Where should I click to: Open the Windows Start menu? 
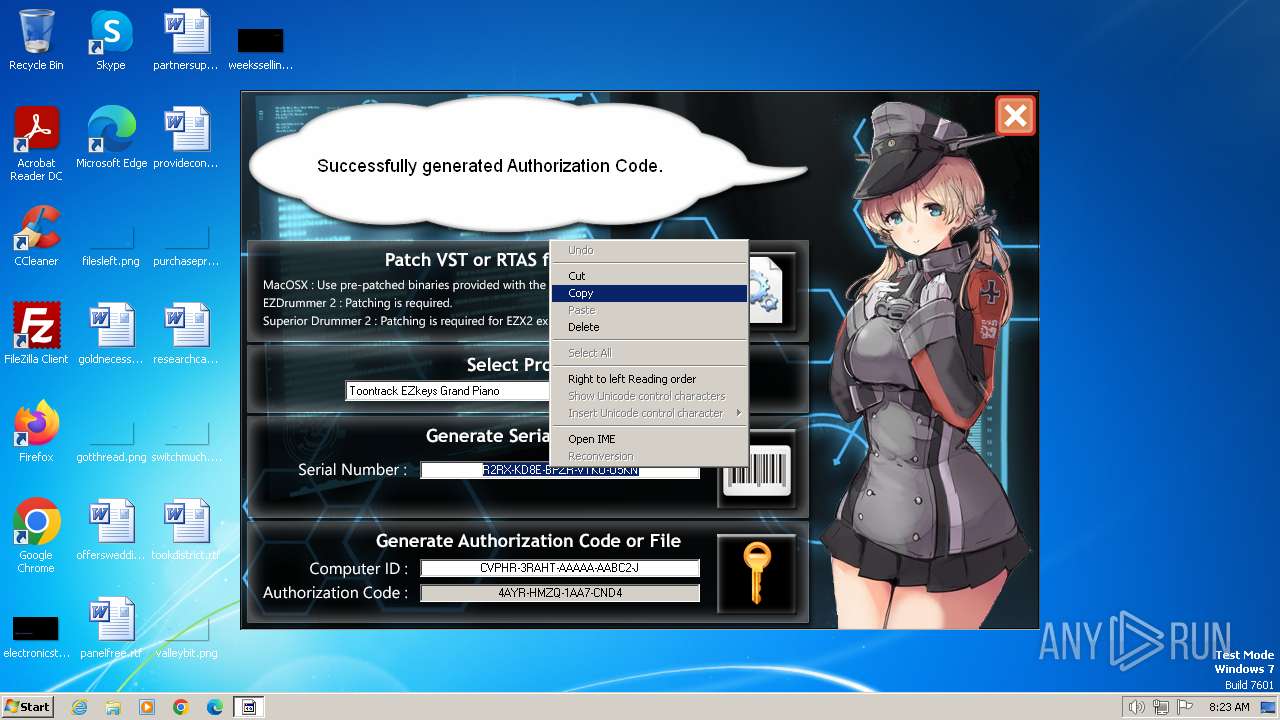tap(27, 706)
